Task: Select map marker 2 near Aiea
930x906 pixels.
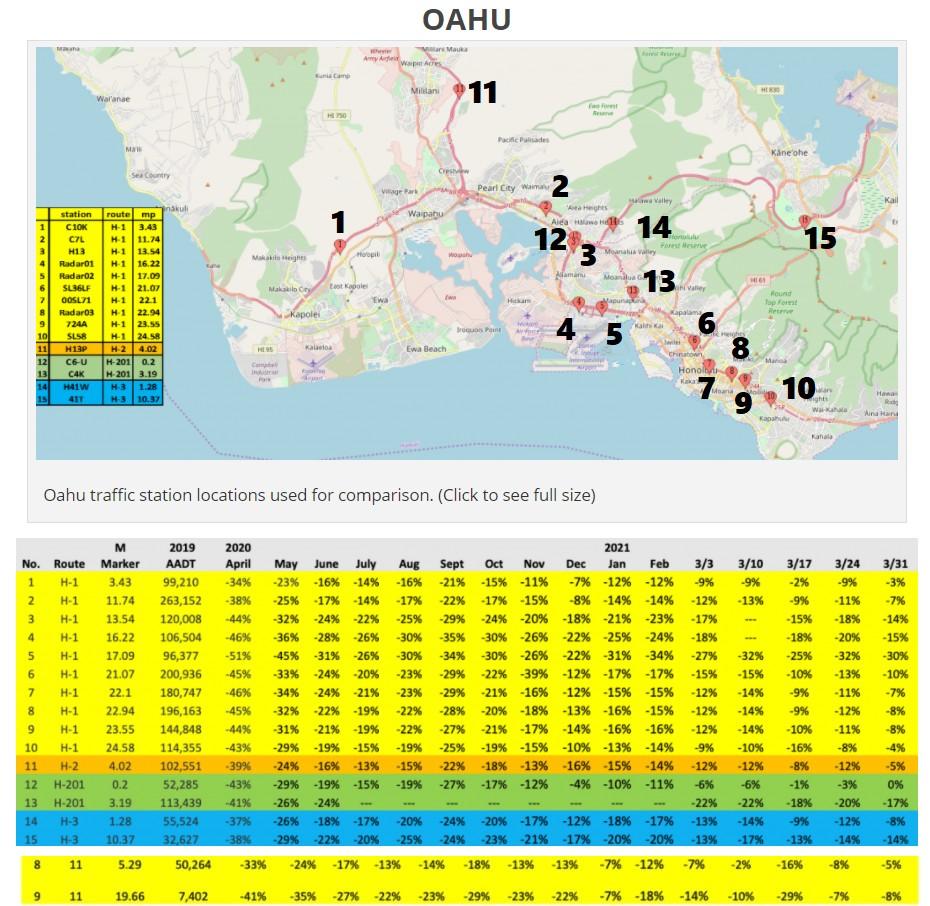Action: (x=545, y=207)
